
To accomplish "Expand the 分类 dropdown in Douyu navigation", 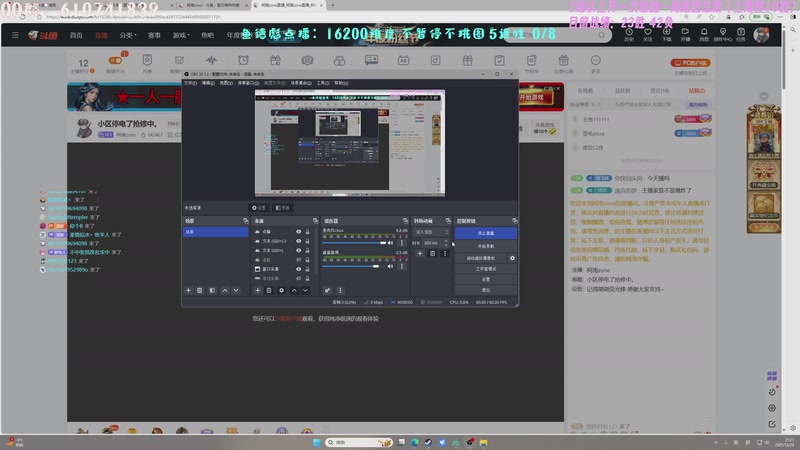I will (x=128, y=35).
